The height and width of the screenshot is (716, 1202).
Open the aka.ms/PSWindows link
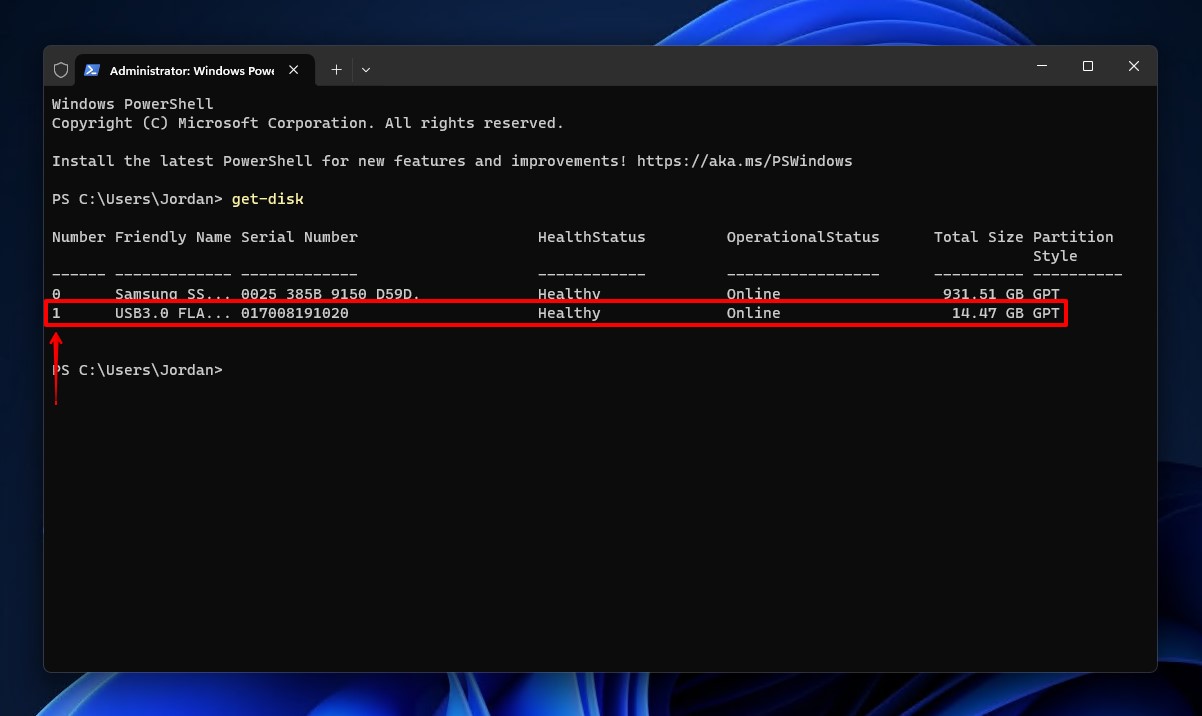(744, 161)
